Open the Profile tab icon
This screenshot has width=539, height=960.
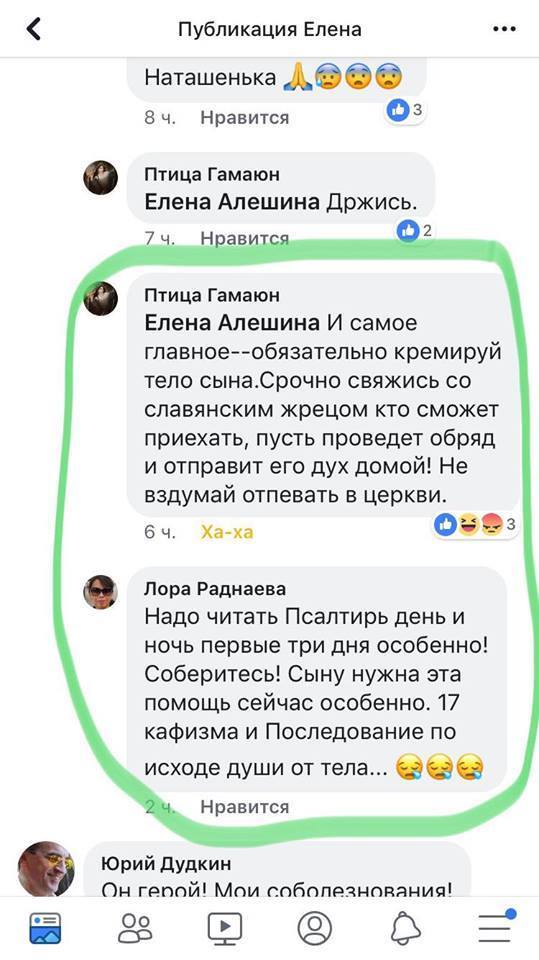click(314, 928)
